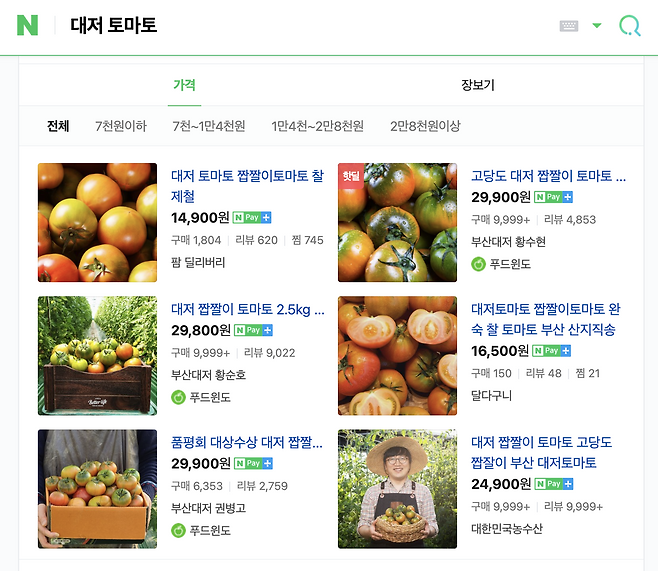The width and height of the screenshot is (658, 571).
Task: Click the green Naver N logo
Action: point(27,25)
